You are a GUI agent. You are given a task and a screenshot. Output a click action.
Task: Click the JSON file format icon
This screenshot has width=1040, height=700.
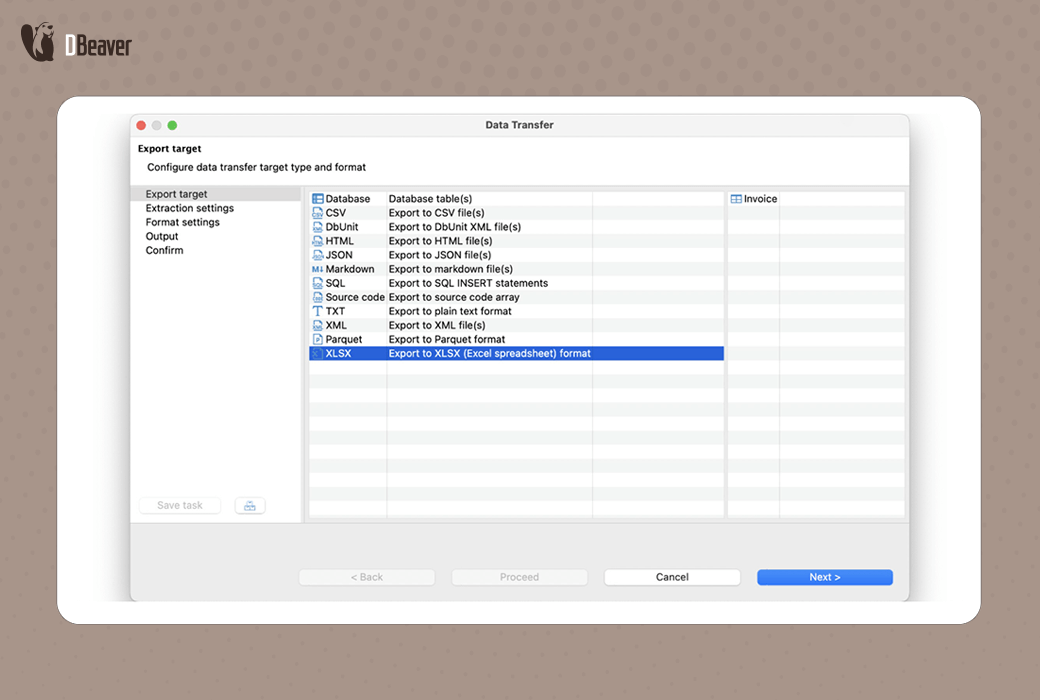[318, 255]
